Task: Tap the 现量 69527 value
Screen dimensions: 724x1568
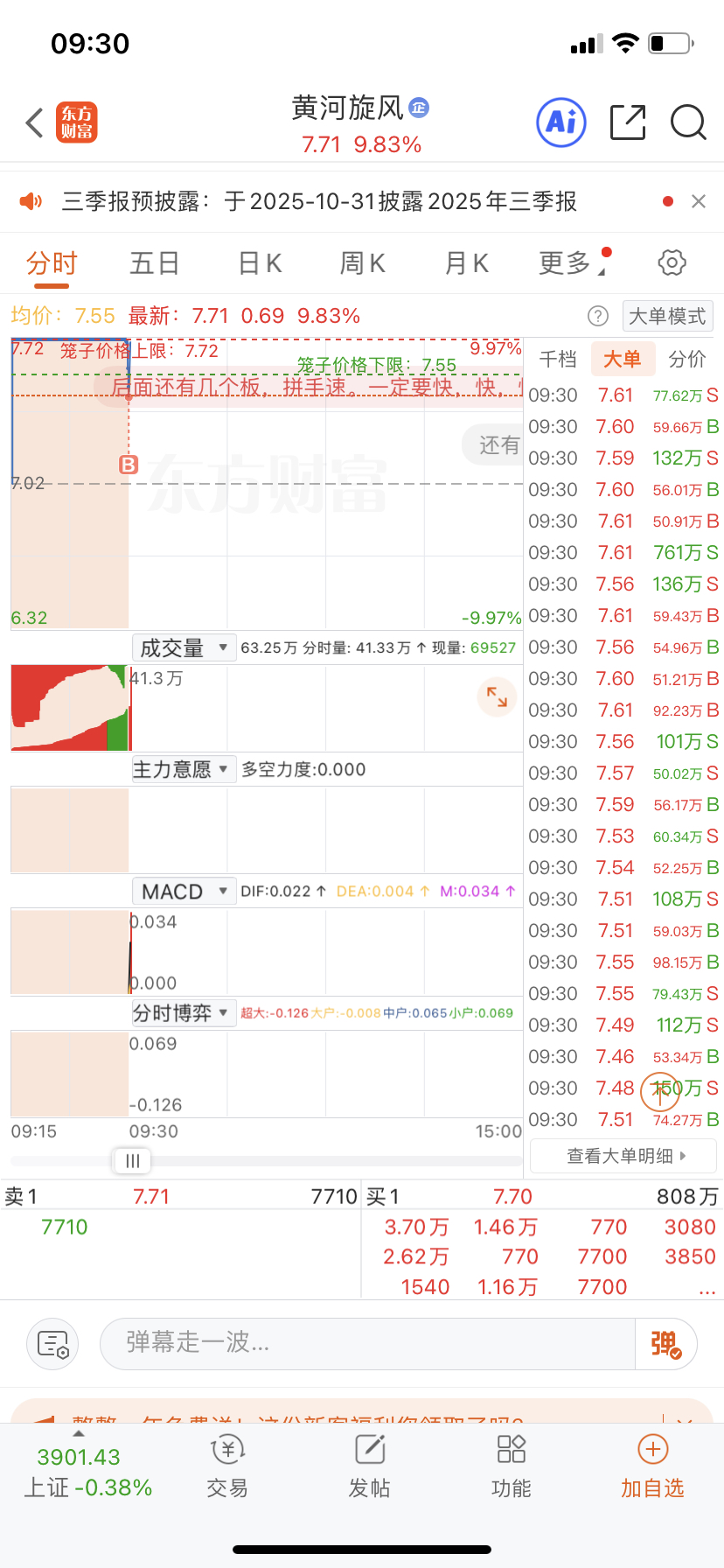Action: coord(474,647)
